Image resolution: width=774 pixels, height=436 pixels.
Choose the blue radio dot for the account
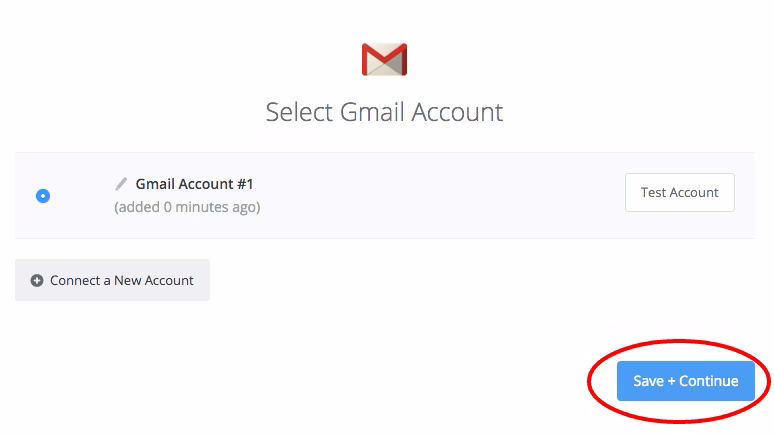coord(43,196)
